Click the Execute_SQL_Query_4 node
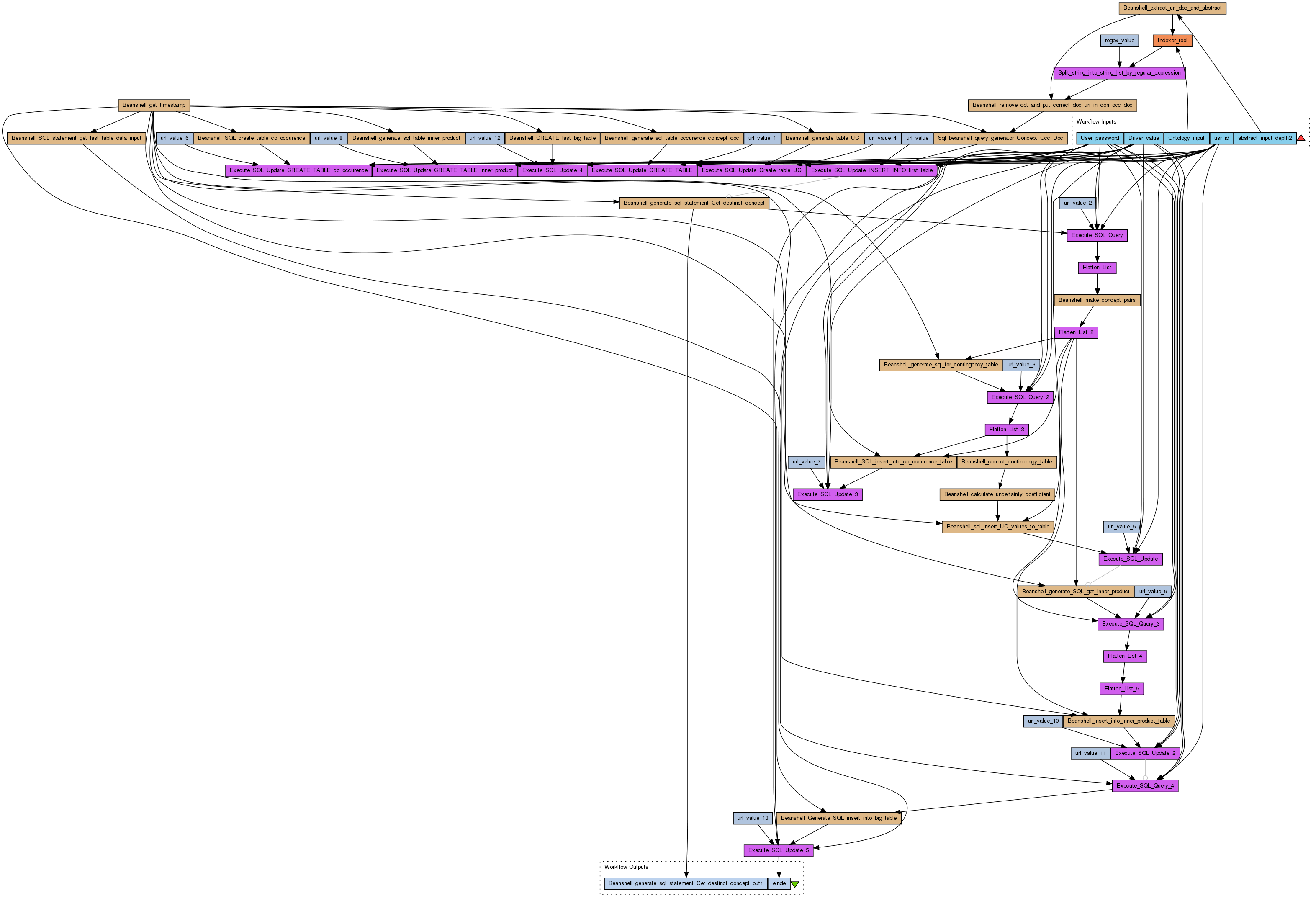The height and width of the screenshot is (901, 1316). 1145,785
